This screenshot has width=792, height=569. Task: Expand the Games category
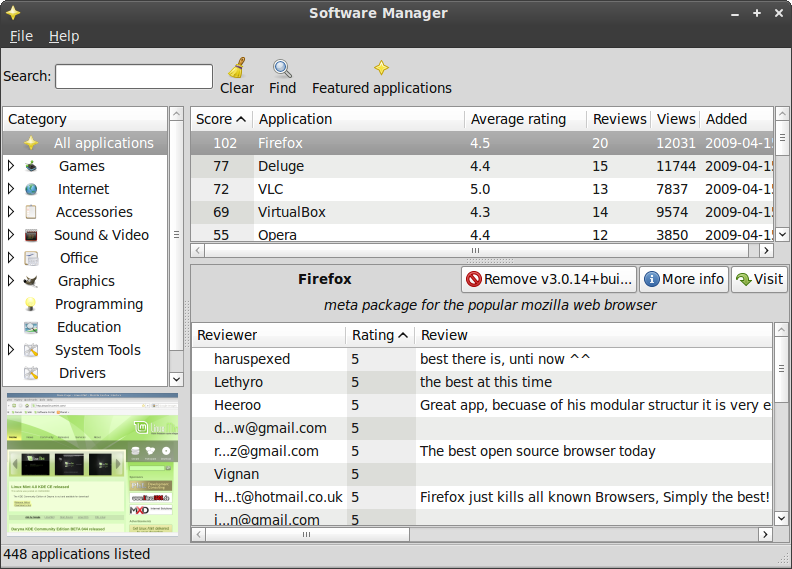(x=11, y=166)
